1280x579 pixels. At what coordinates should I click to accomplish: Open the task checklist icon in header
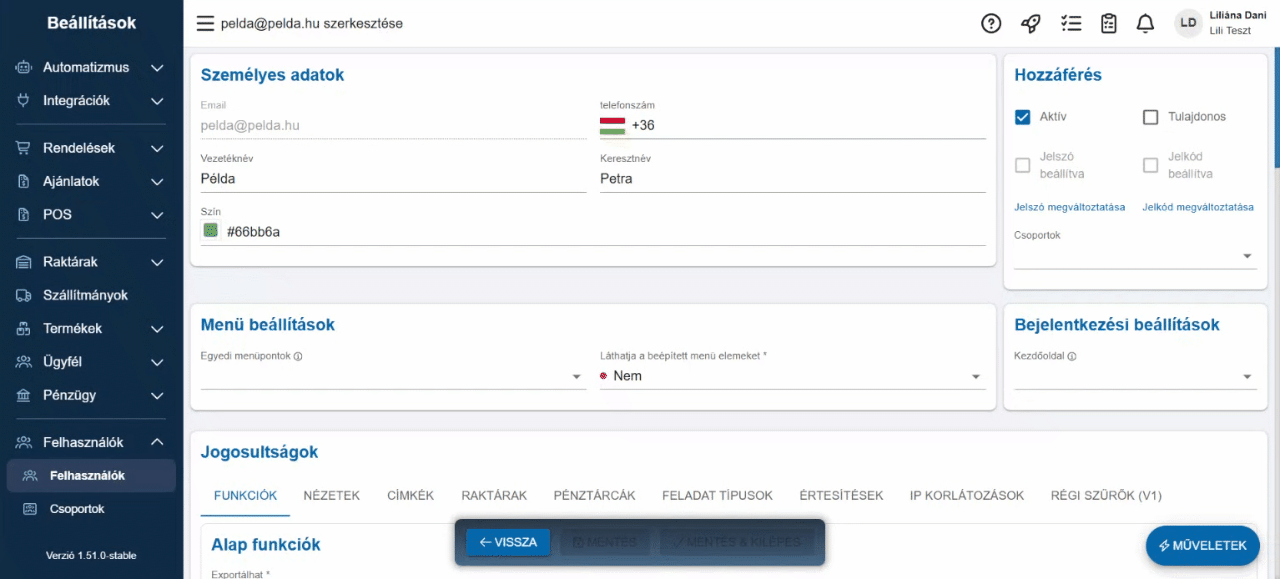click(x=1071, y=22)
